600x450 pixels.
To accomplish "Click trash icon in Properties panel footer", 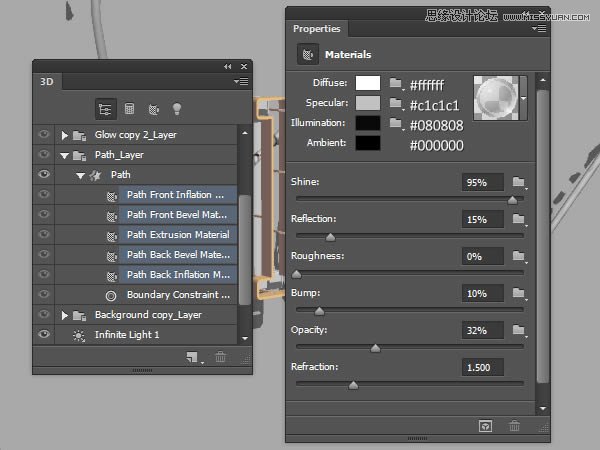I will (x=514, y=426).
